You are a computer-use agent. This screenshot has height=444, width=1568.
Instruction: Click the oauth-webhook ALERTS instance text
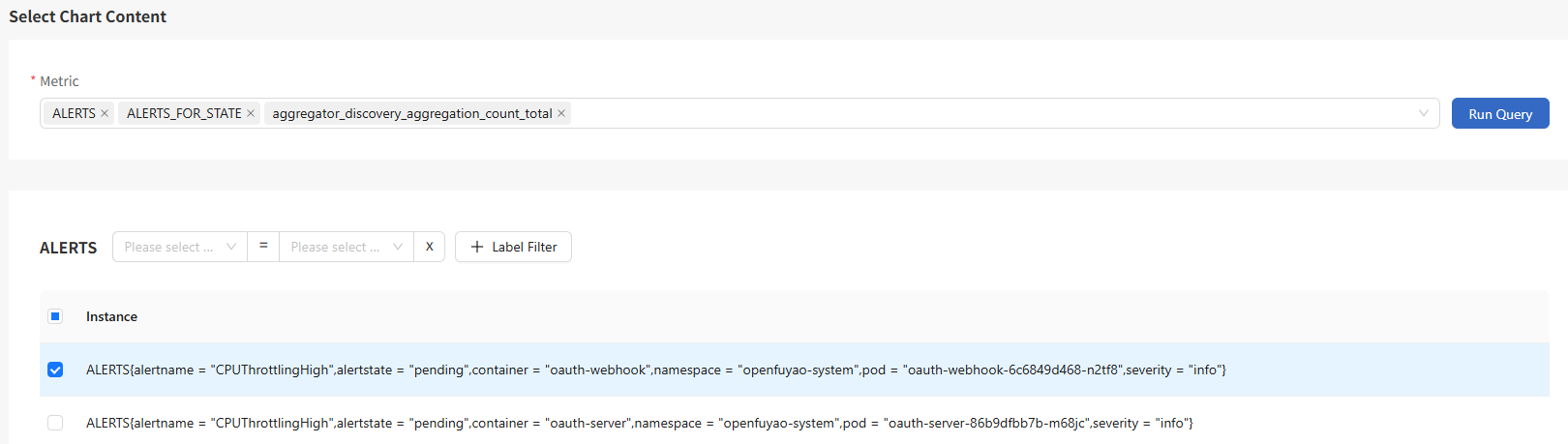(656, 370)
